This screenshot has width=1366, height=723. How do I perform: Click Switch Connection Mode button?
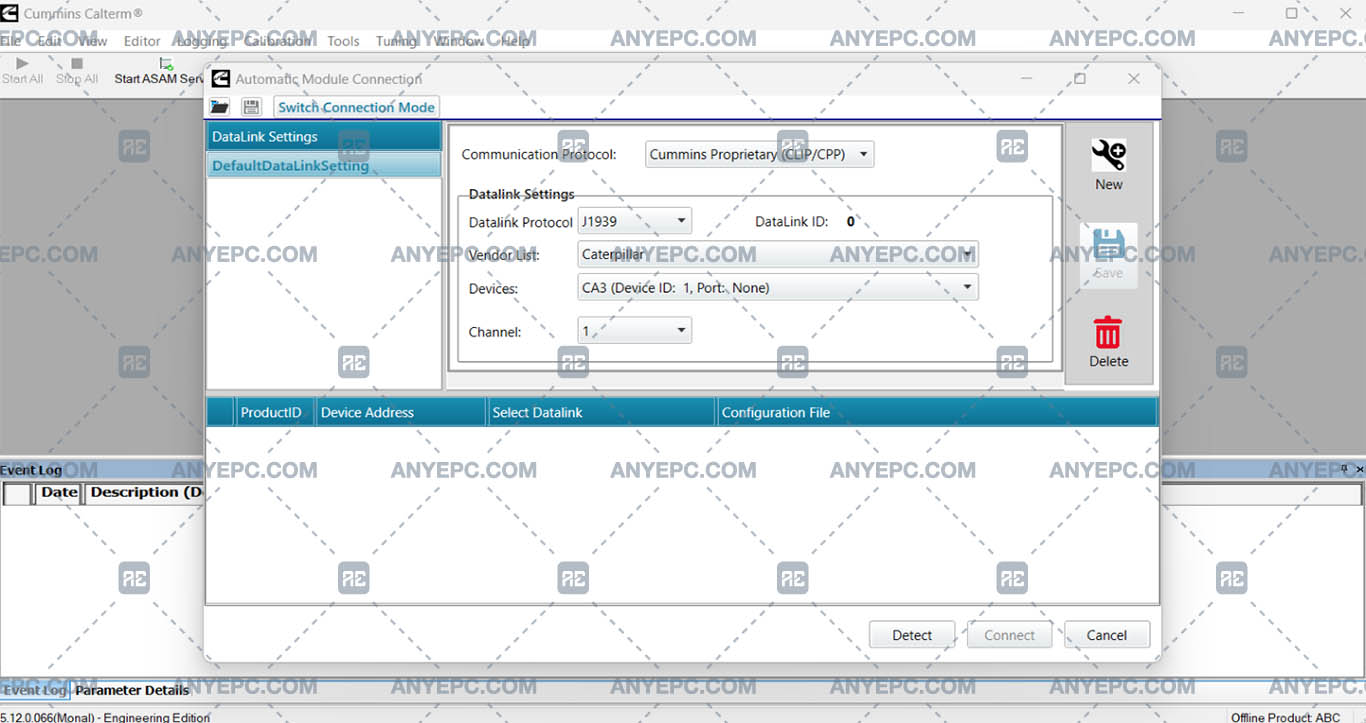pos(356,107)
